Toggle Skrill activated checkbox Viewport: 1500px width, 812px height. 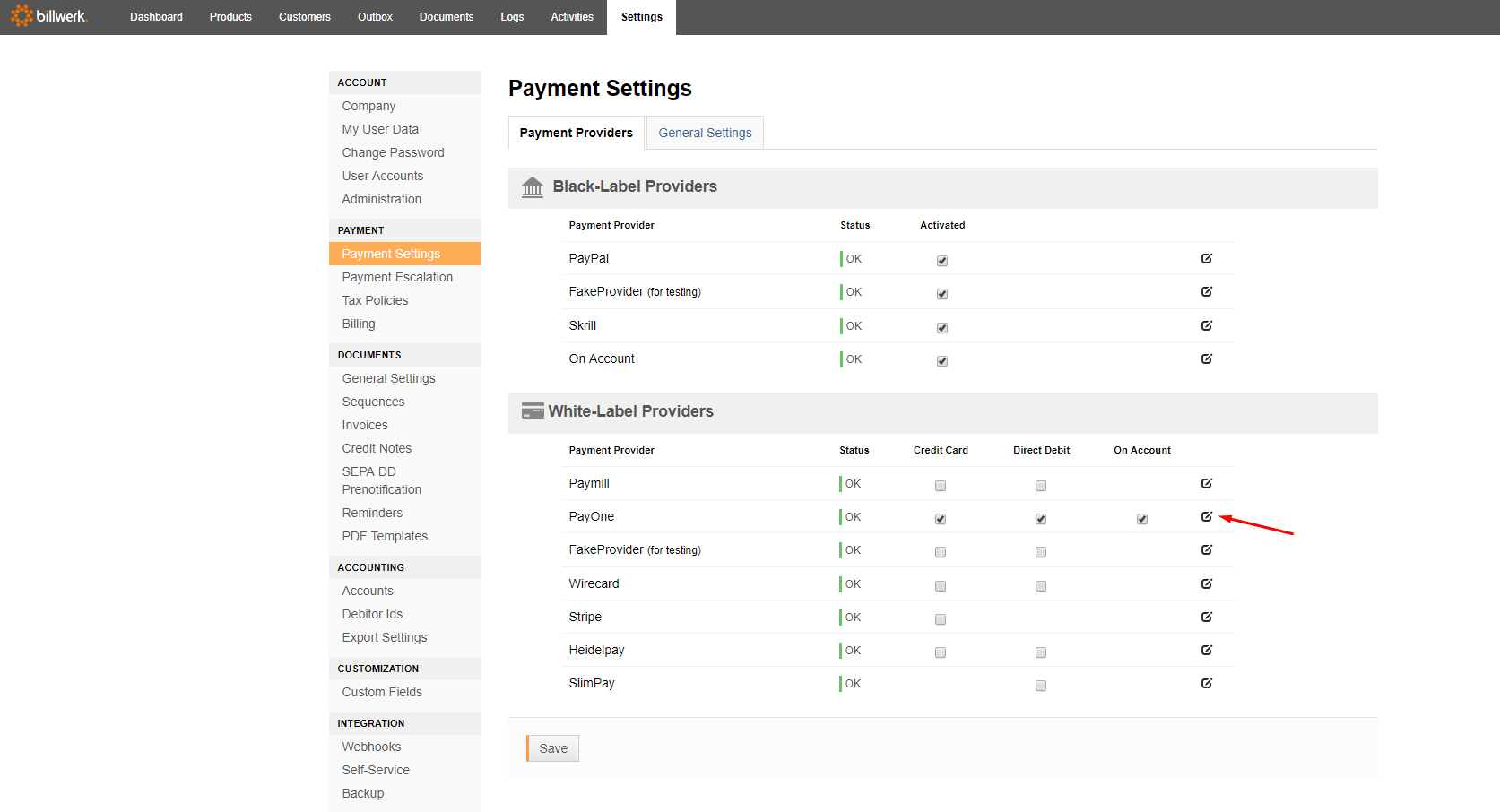tap(942, 328)
